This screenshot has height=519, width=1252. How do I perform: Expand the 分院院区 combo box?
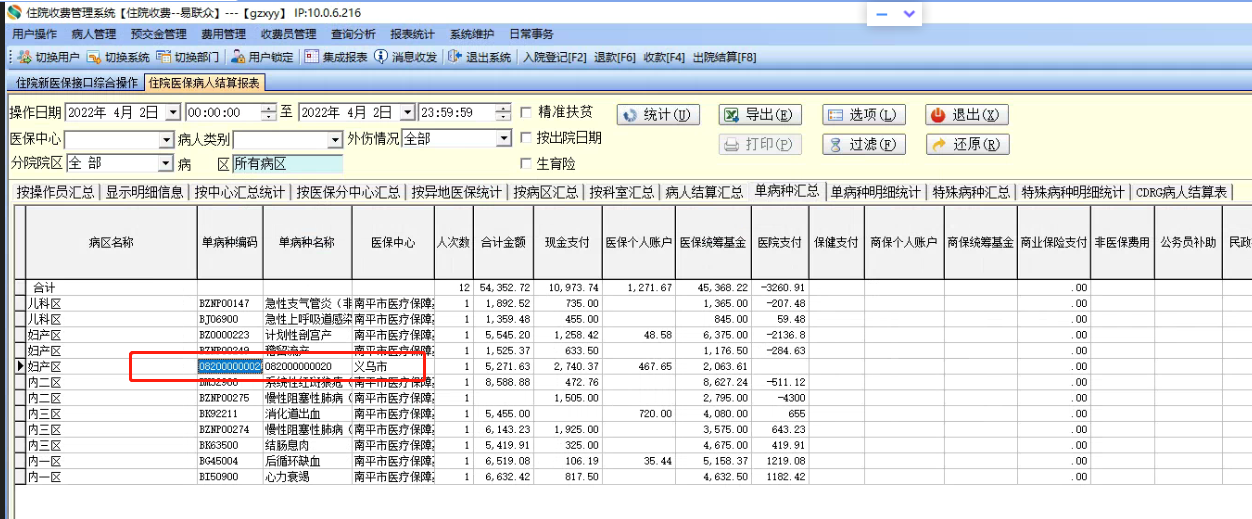tap(165, 163)
